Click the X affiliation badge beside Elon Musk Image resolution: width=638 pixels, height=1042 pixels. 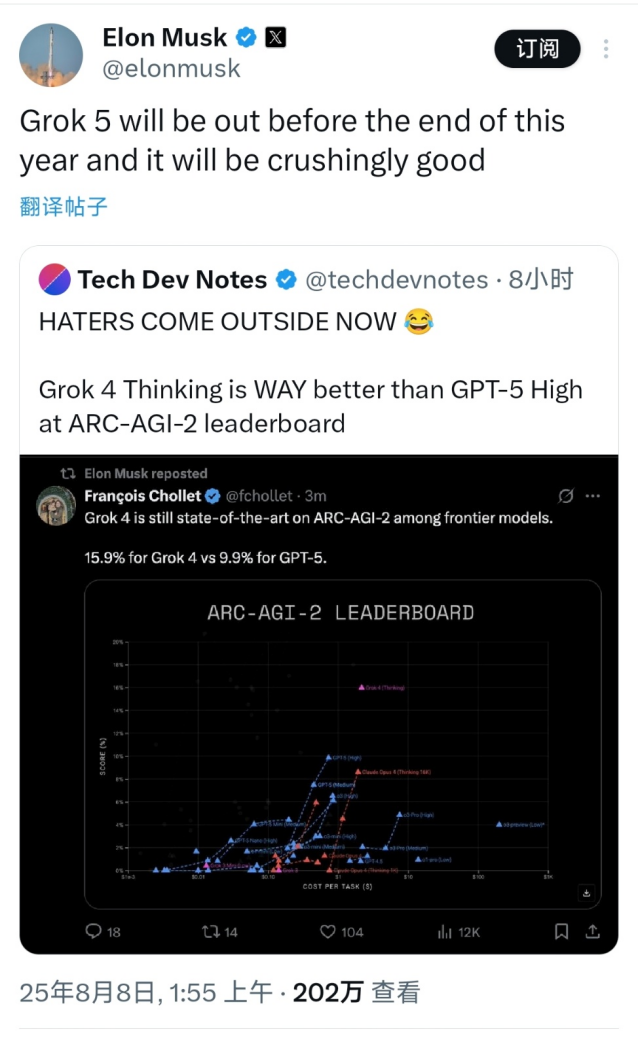(275, 38)
